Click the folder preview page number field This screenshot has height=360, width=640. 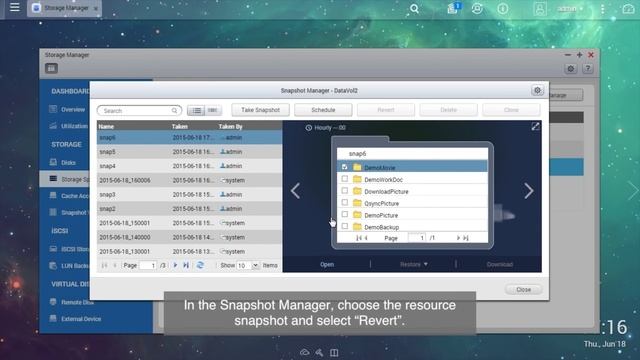tap(417, 238)
